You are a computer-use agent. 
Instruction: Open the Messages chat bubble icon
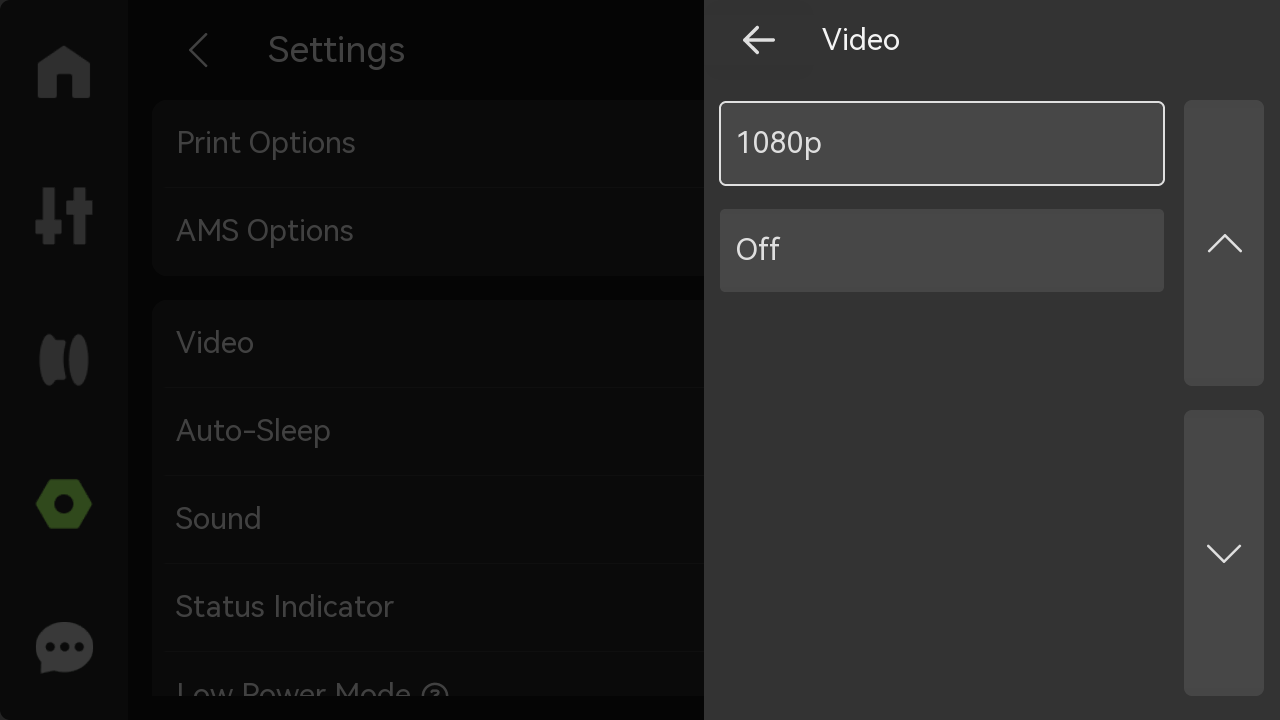tap(64, 647)
